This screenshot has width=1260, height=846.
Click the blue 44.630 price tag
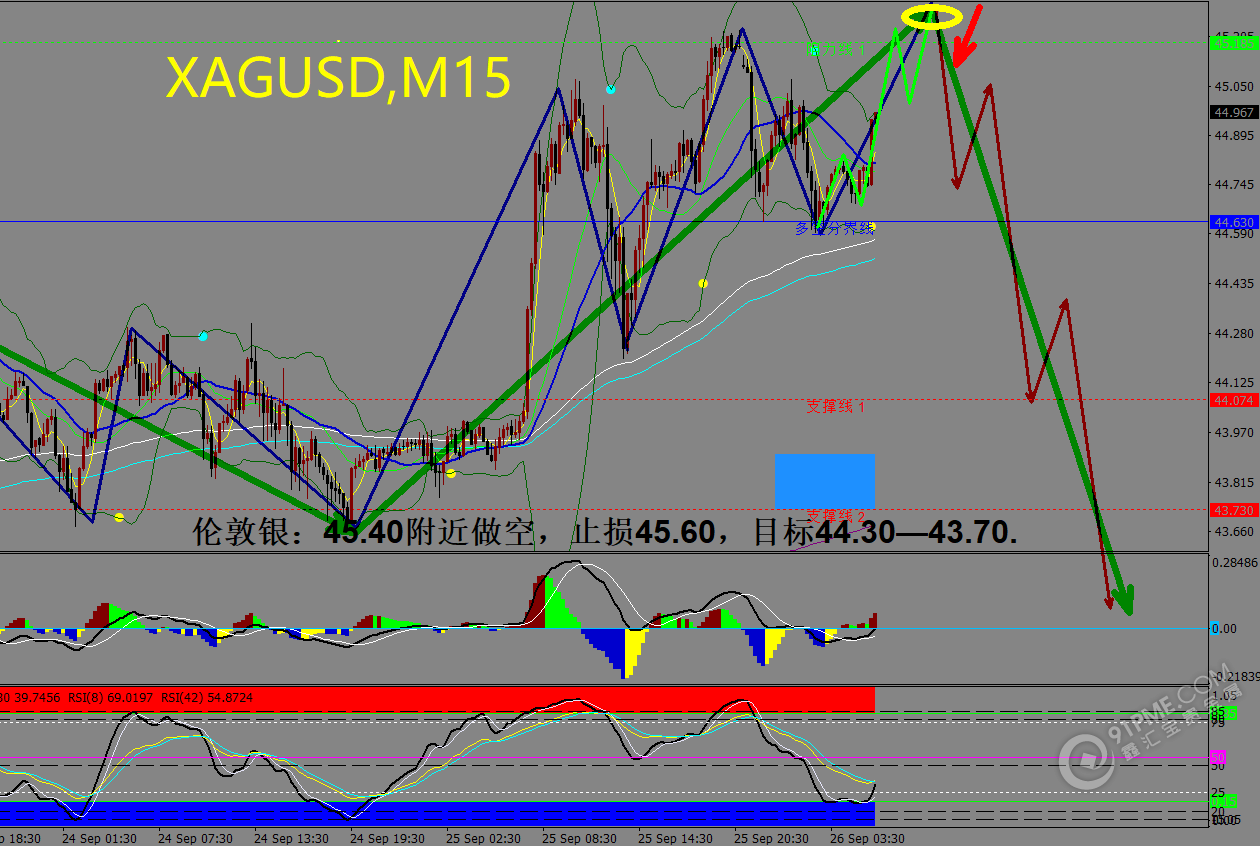(x=1234, y=221)
